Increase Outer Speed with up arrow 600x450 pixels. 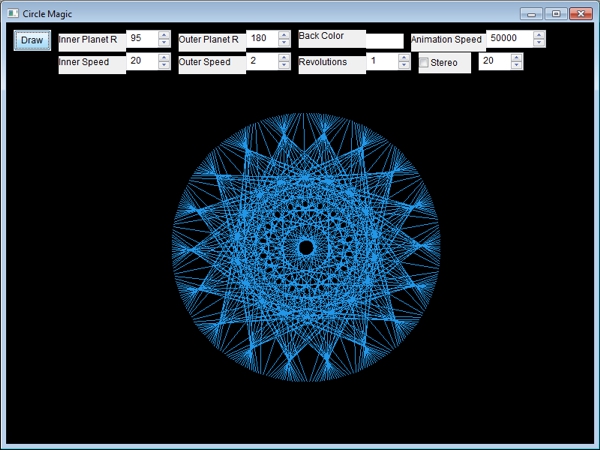(284, 57)
